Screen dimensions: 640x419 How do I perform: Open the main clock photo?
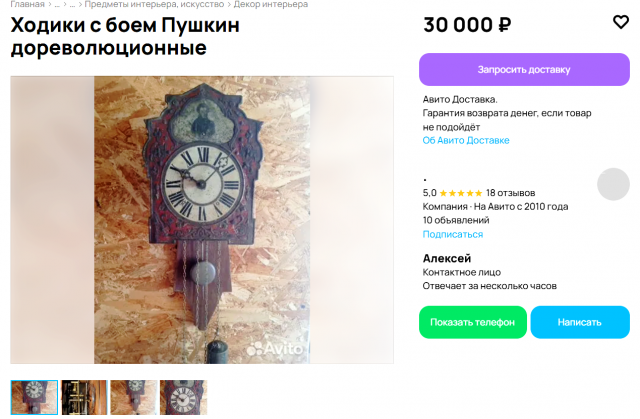[x=202, y=220]
